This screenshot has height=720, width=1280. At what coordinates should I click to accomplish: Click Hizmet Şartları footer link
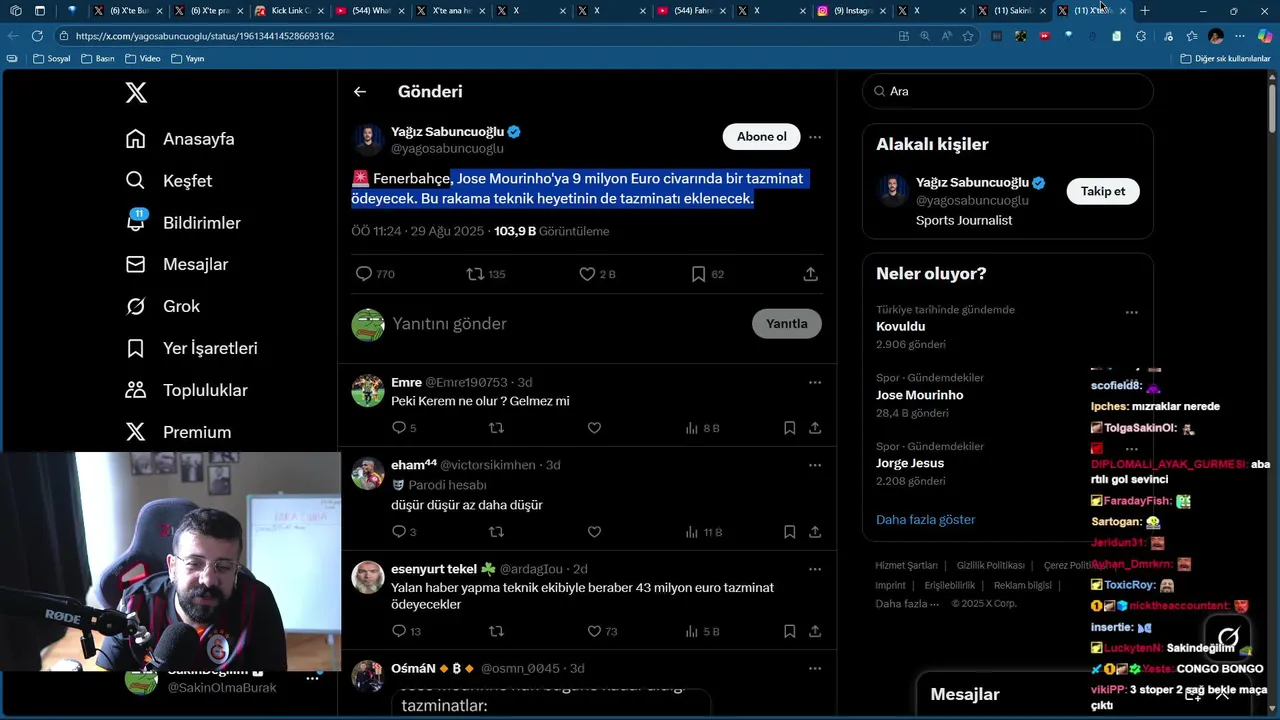tap(906, 566)
